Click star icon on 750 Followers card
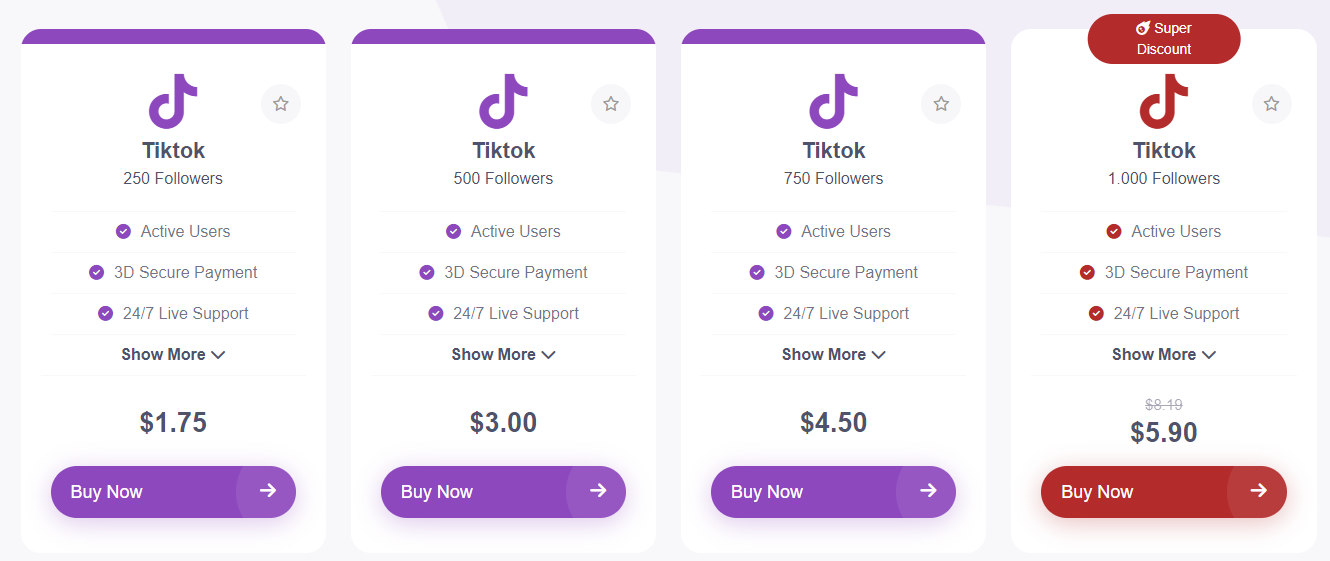The width and height of the screenshot is (1330, 561). coord(941,104)
